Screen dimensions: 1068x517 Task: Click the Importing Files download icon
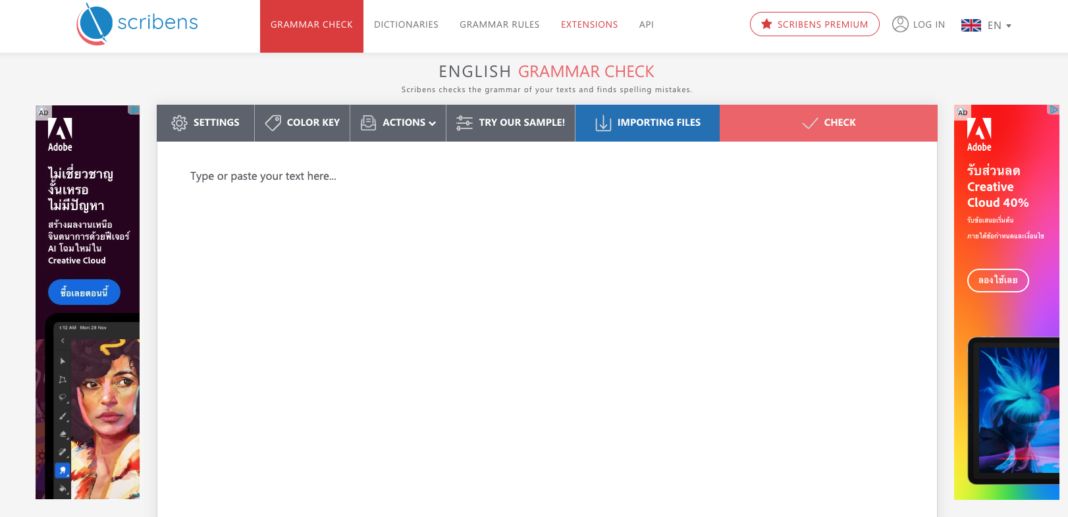[603, 123]
